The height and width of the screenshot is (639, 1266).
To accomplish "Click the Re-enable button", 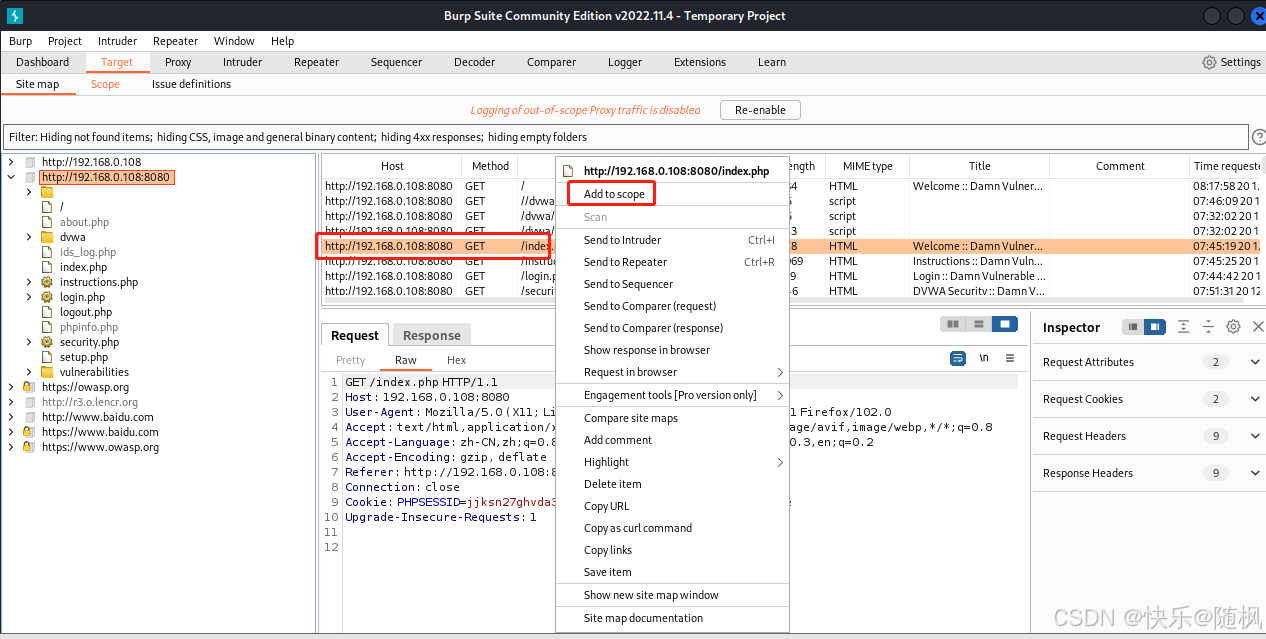I will [x=760, y=110].
